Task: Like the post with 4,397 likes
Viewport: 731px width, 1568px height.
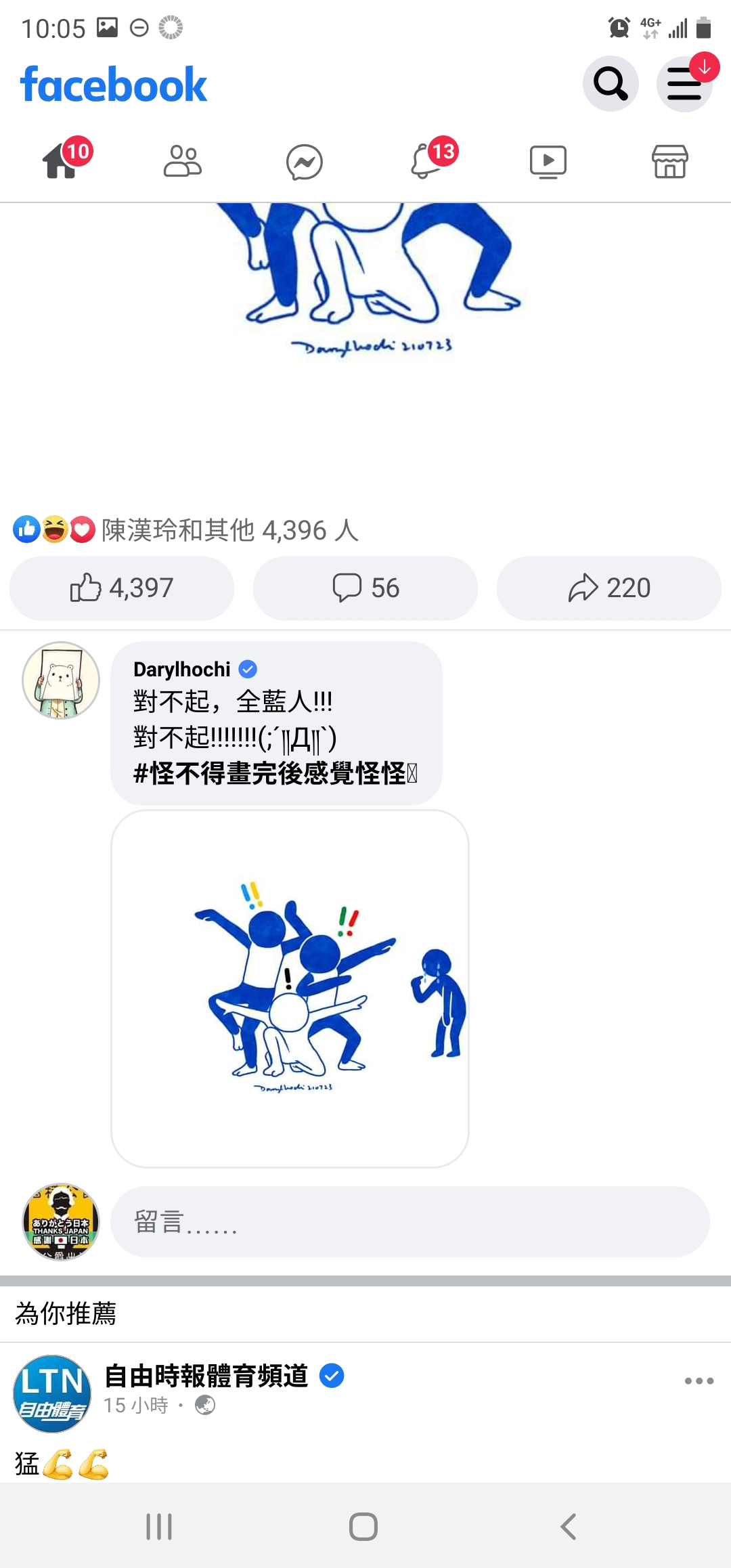Action: [122, 588]
